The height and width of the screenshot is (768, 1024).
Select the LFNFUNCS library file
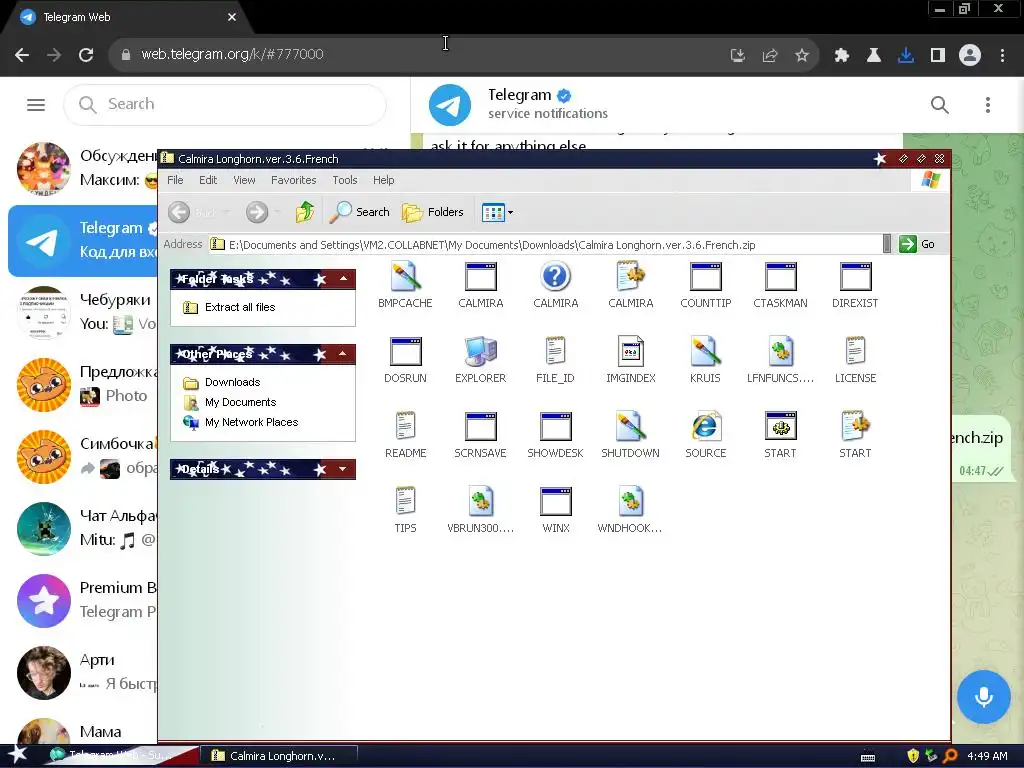click(x=780, y=352)
